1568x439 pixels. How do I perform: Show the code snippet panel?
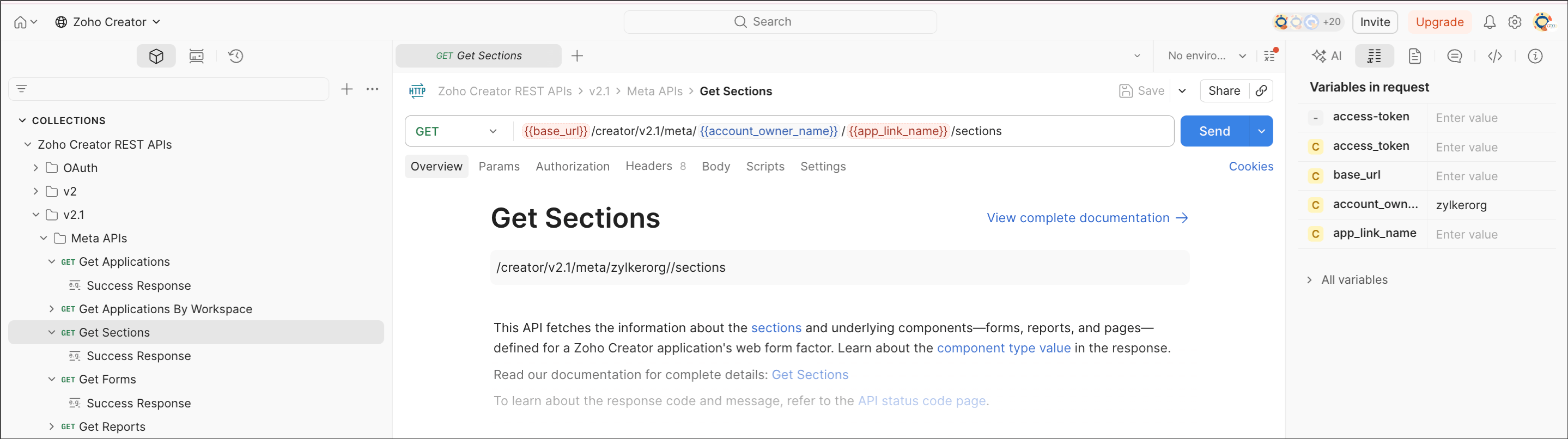(1494, 56)
